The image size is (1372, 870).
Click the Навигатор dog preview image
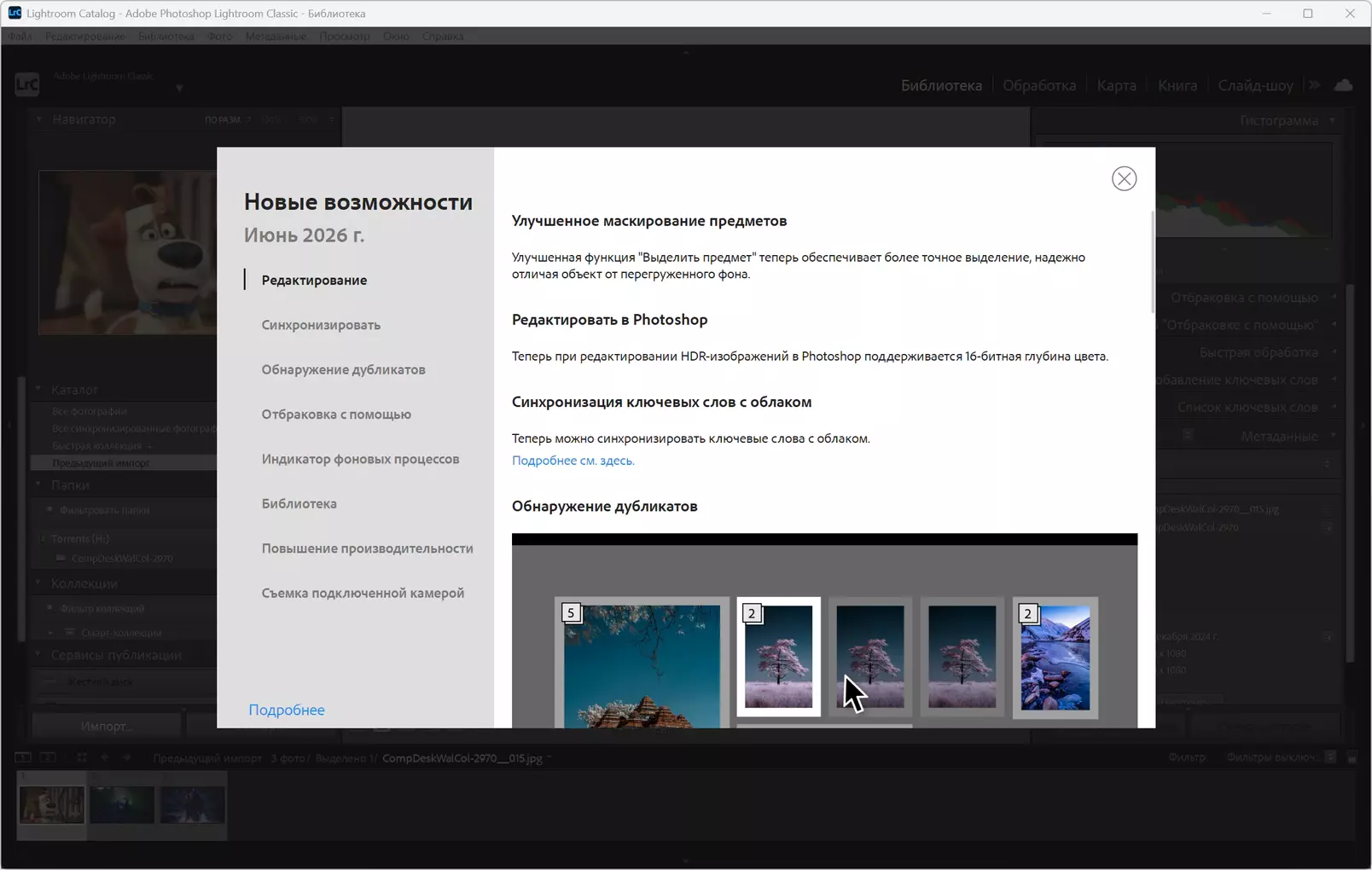tap(128, 252)
